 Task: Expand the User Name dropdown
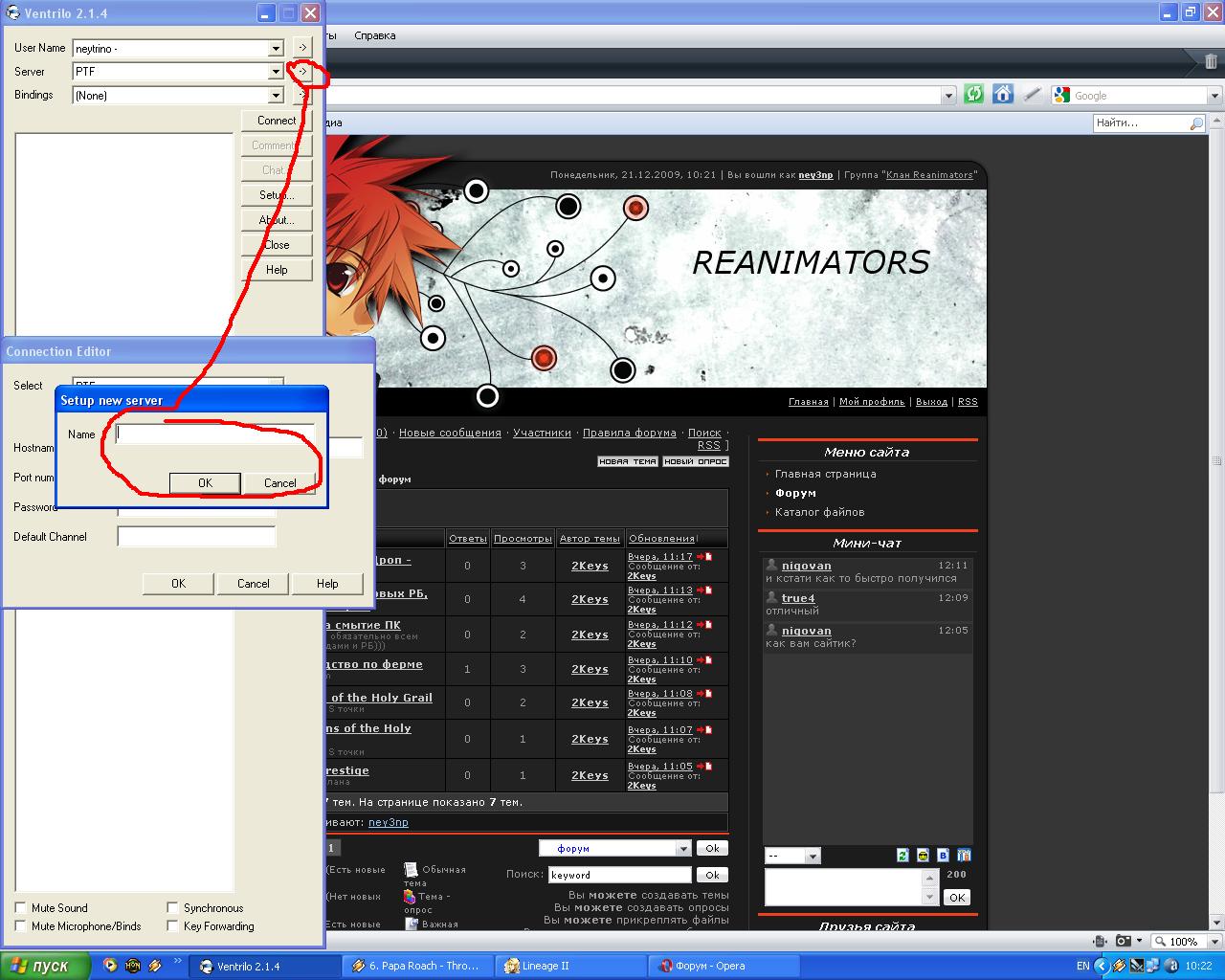pyautogui.click(x=276, y=48)
